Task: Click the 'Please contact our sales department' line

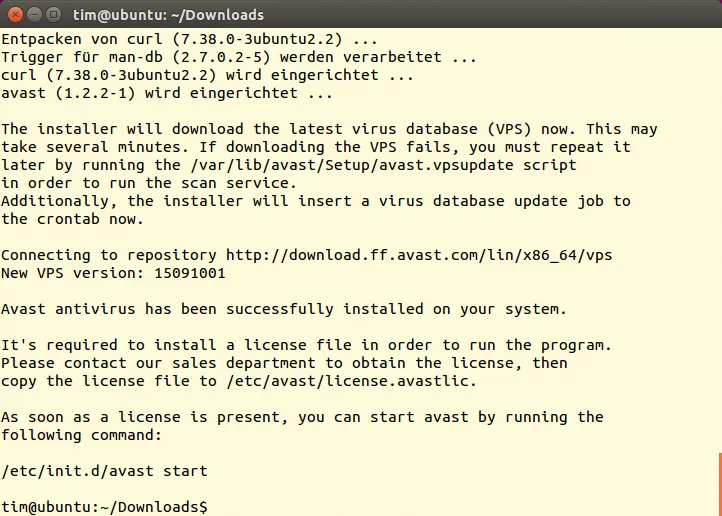Action: (283, 363)
